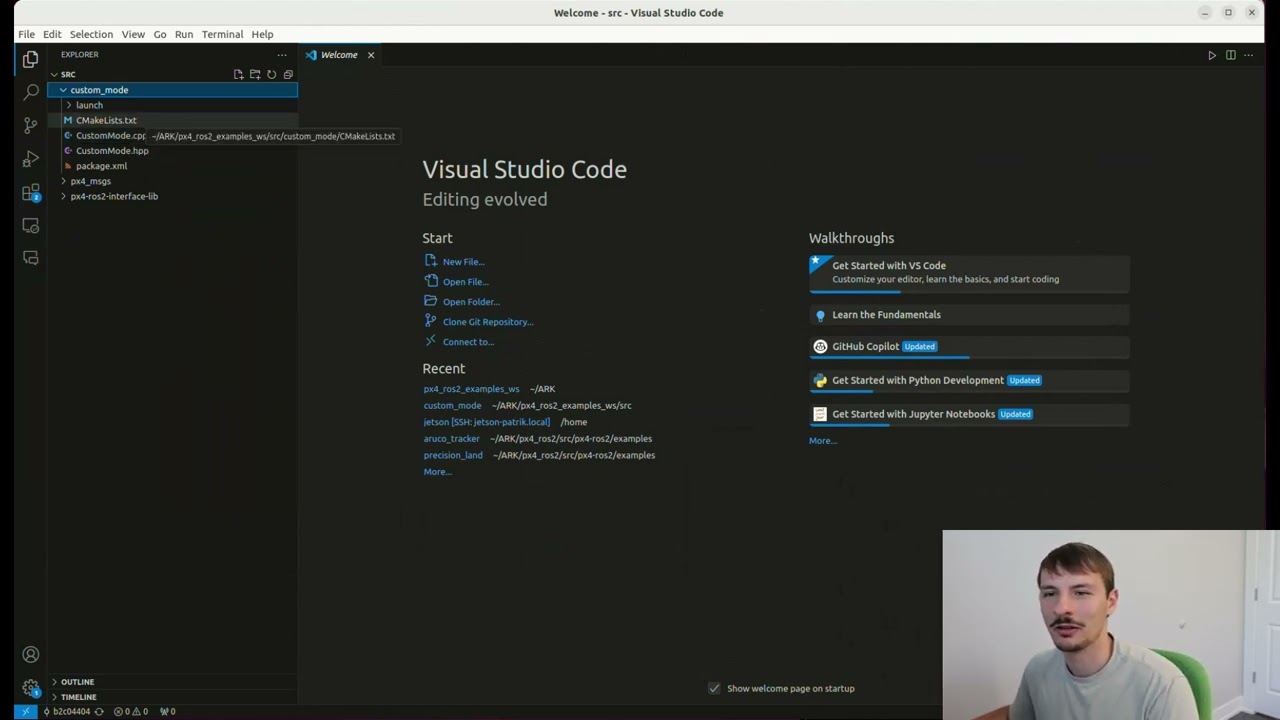The image size is (1280, 720).
Task: Open Learn the Fundamentals walkthrough
Action: [969, 315]
